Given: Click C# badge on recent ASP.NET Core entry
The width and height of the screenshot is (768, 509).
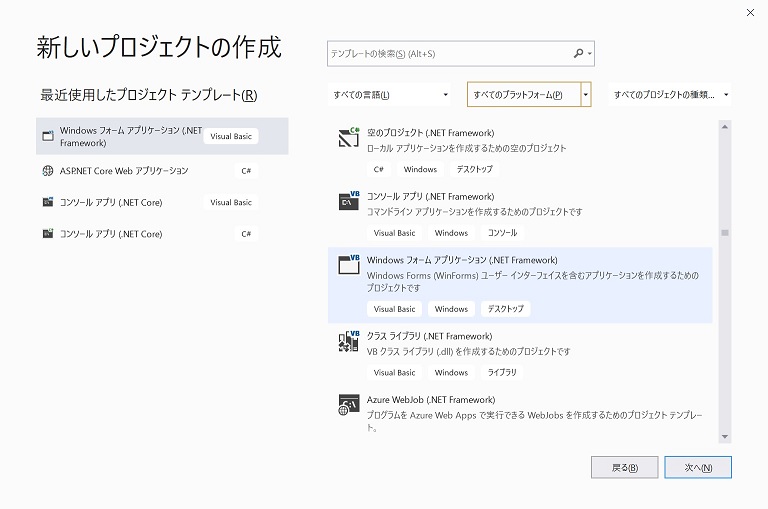Looking at the screenshot, I should pos(246,170).
